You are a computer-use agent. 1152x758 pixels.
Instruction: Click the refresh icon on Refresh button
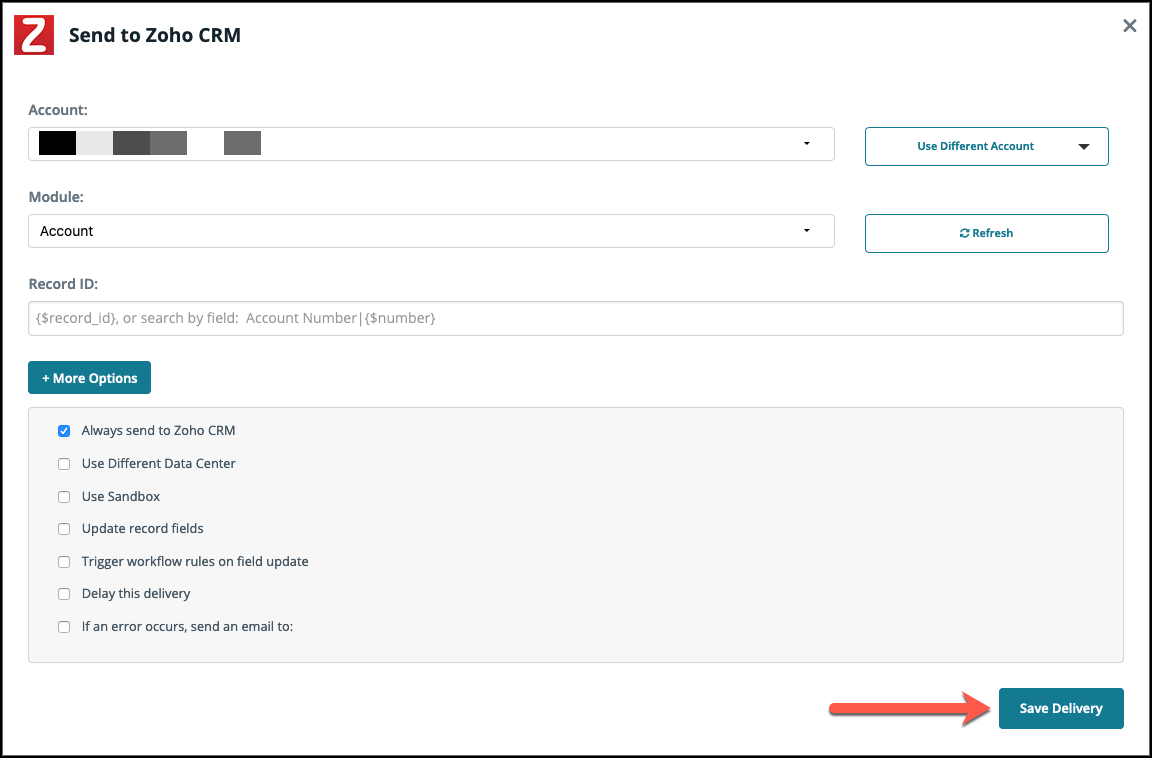click(964, 233)
